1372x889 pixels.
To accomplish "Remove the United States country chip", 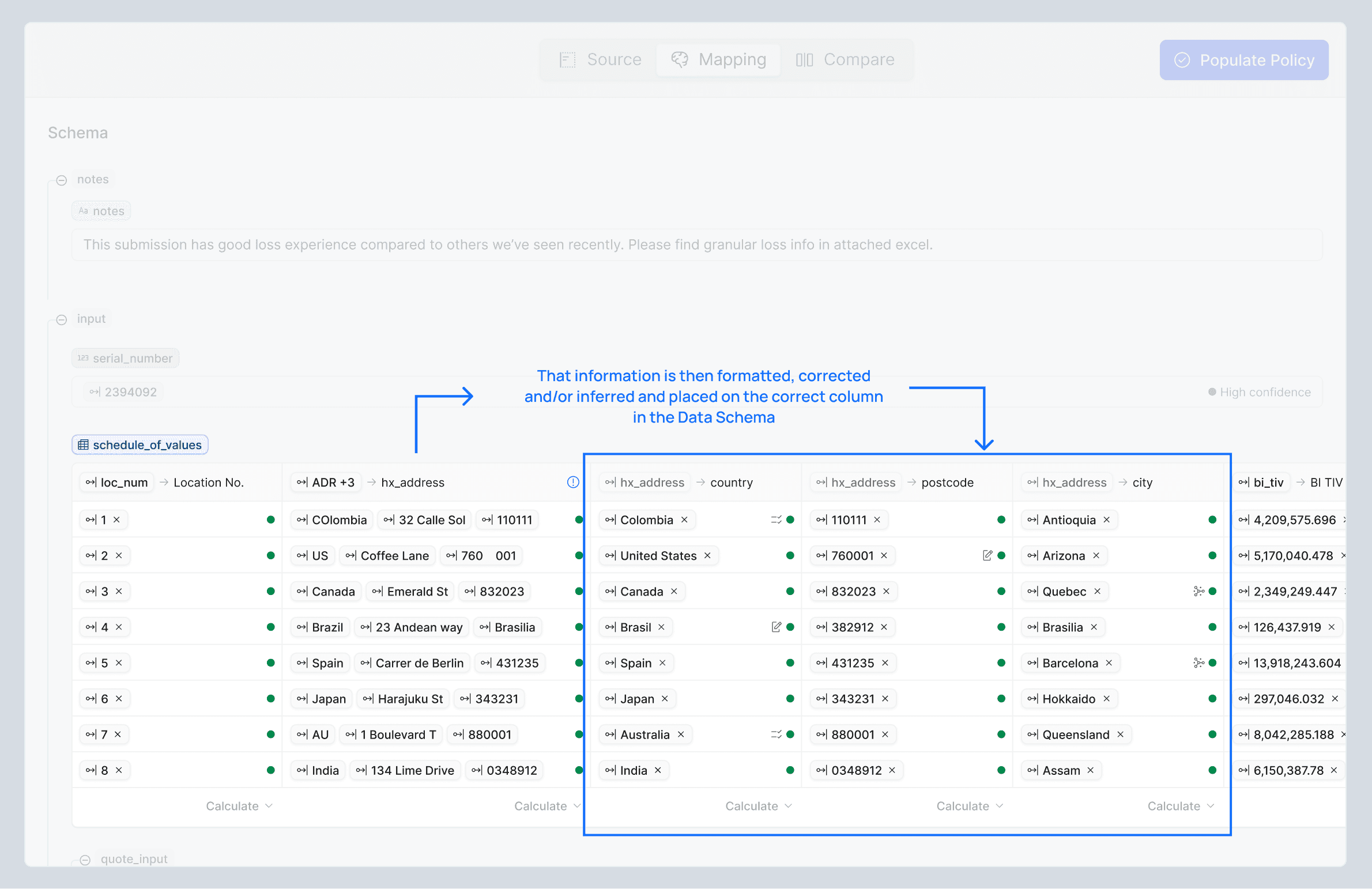I will (x=707, y=555).
